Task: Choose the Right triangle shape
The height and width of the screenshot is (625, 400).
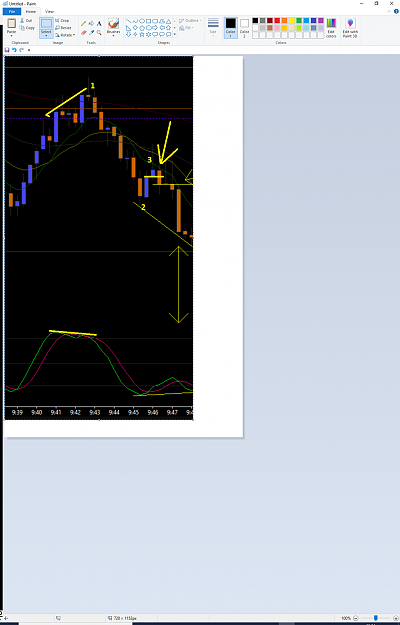Action: 129,28
